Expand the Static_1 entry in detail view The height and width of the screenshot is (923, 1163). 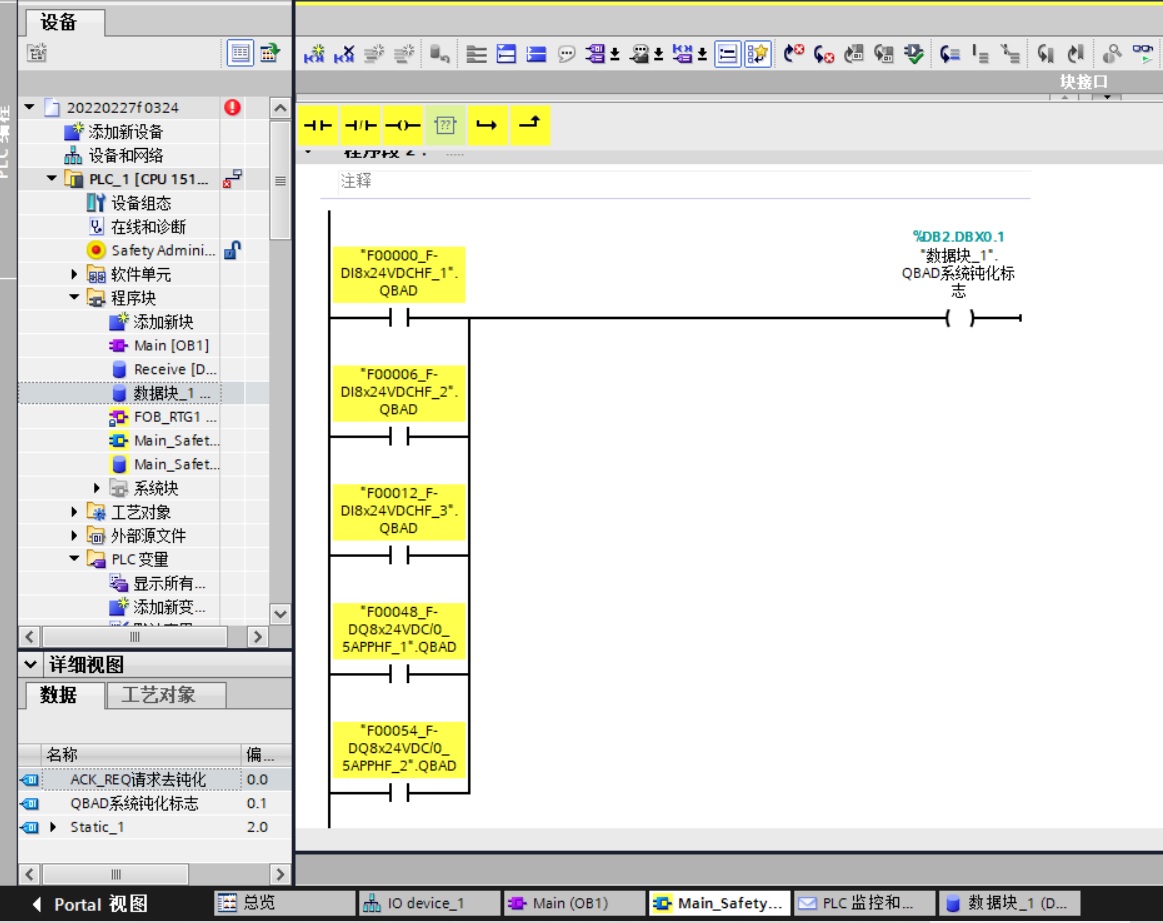[53, 827]
